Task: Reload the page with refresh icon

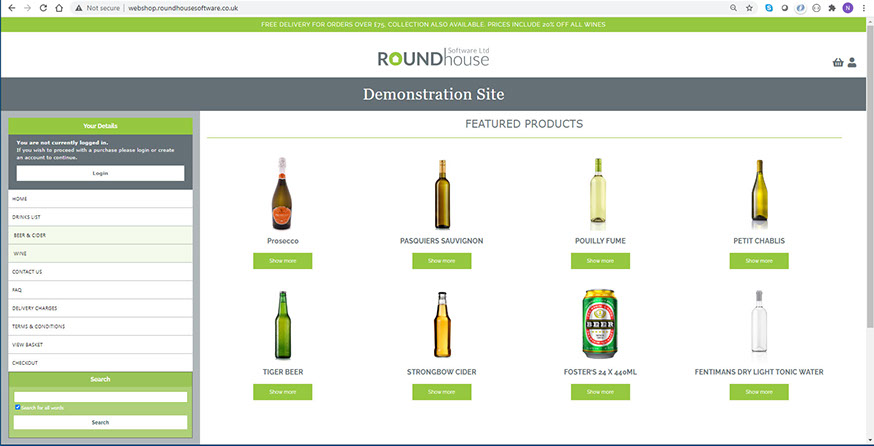Action: pos(43,8)
